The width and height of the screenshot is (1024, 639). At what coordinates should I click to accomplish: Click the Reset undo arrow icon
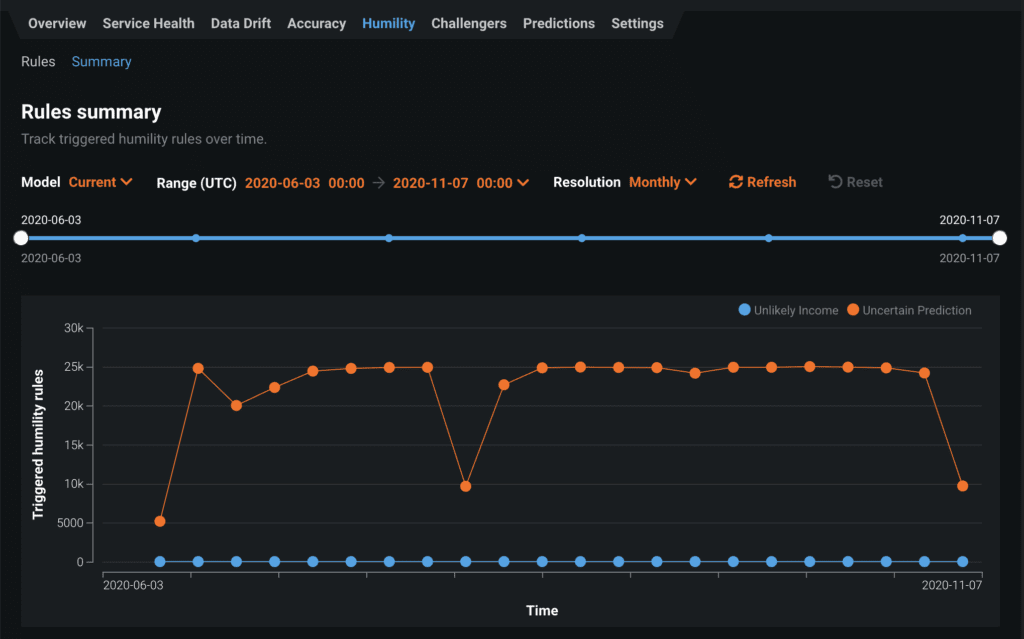coord(835,182)
